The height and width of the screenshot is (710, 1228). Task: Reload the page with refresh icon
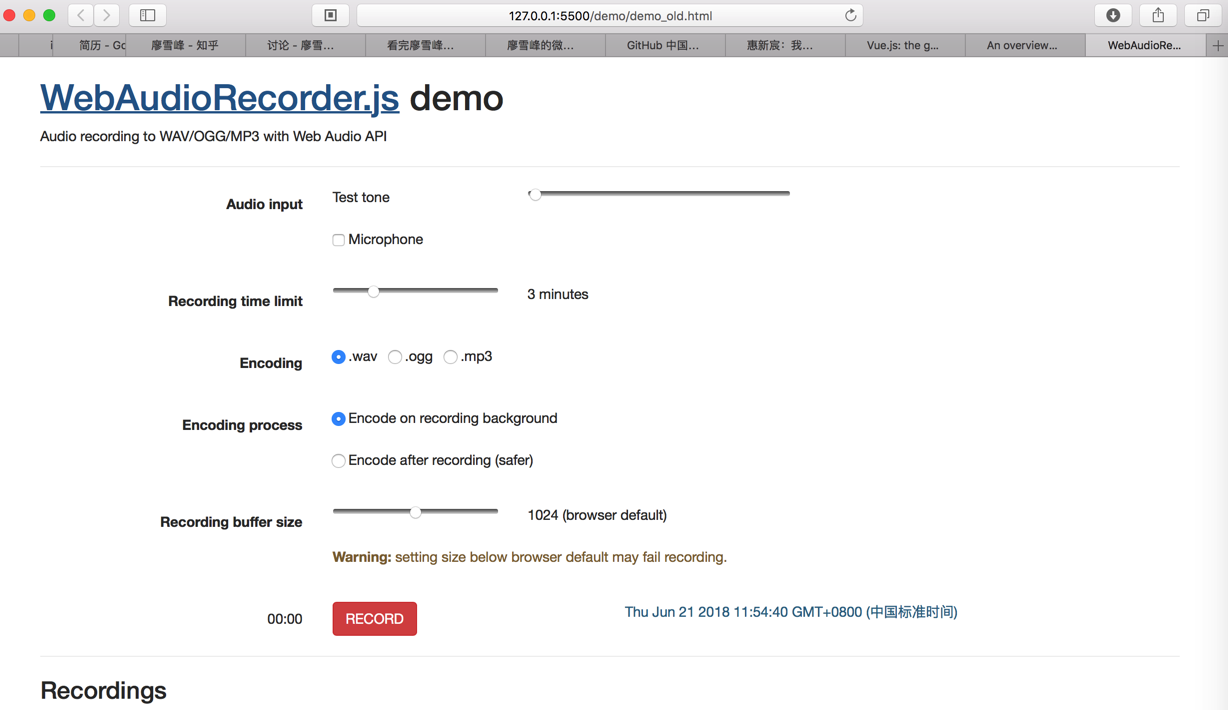coord(850,15)
